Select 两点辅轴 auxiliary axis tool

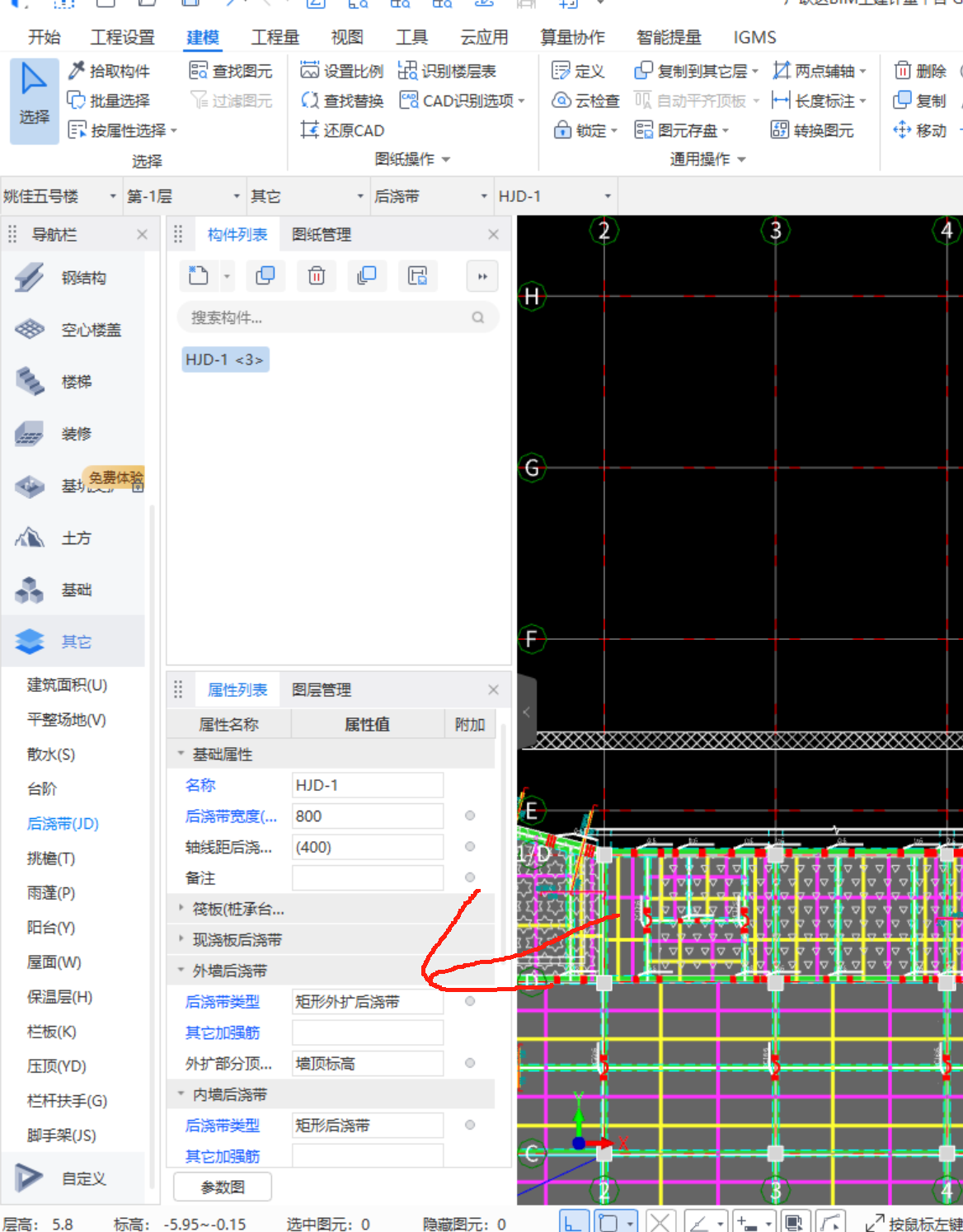point(819,71)
